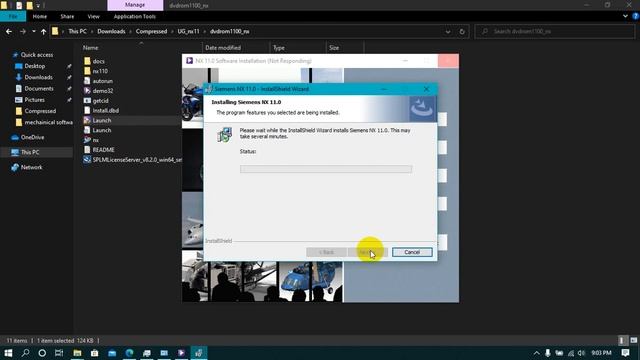Select OneDrive in navigation pane
Screen dimensions: 640x360
tap(32, 137)
